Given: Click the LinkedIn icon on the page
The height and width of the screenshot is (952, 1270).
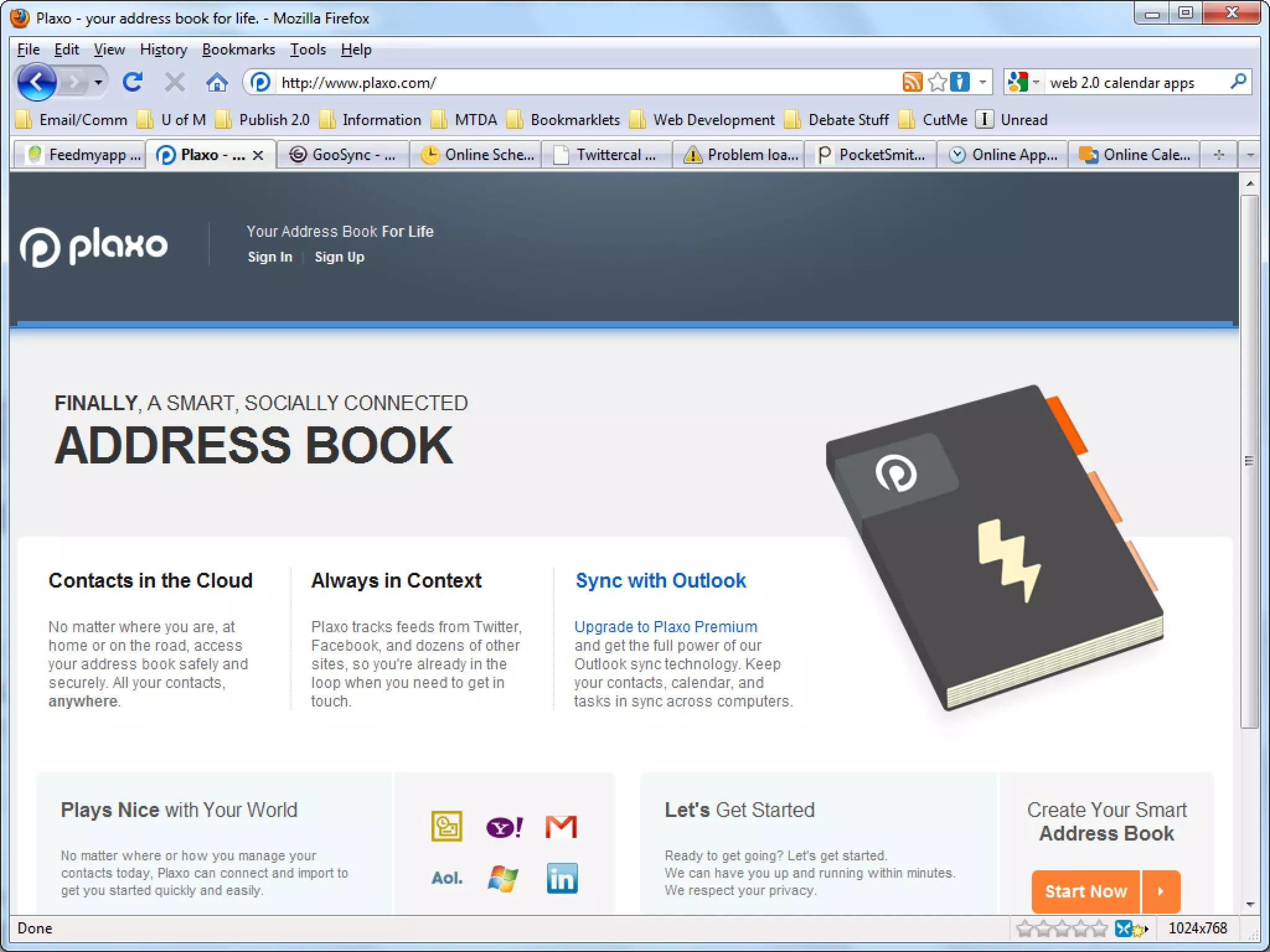Looking at the screenshot, I should (x=562, y=878).
